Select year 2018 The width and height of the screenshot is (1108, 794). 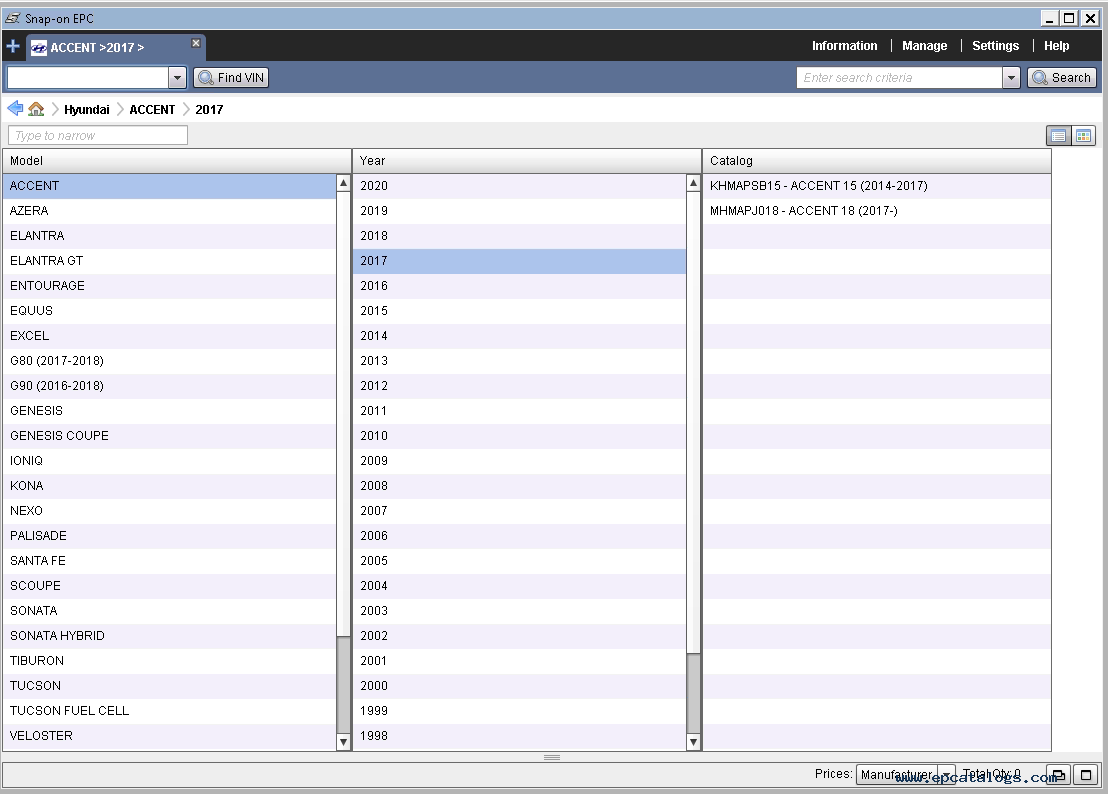(x=519, y=236)
